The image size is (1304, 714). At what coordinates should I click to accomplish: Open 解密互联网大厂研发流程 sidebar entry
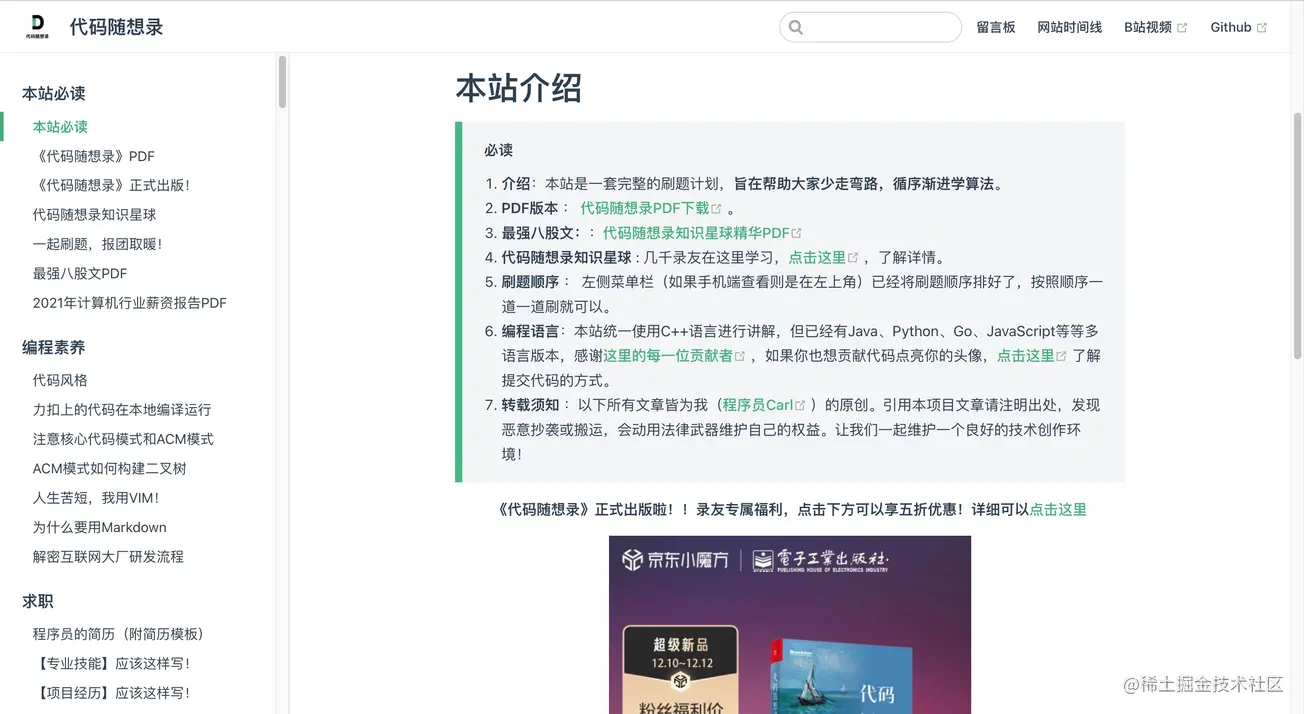[108, 556]
